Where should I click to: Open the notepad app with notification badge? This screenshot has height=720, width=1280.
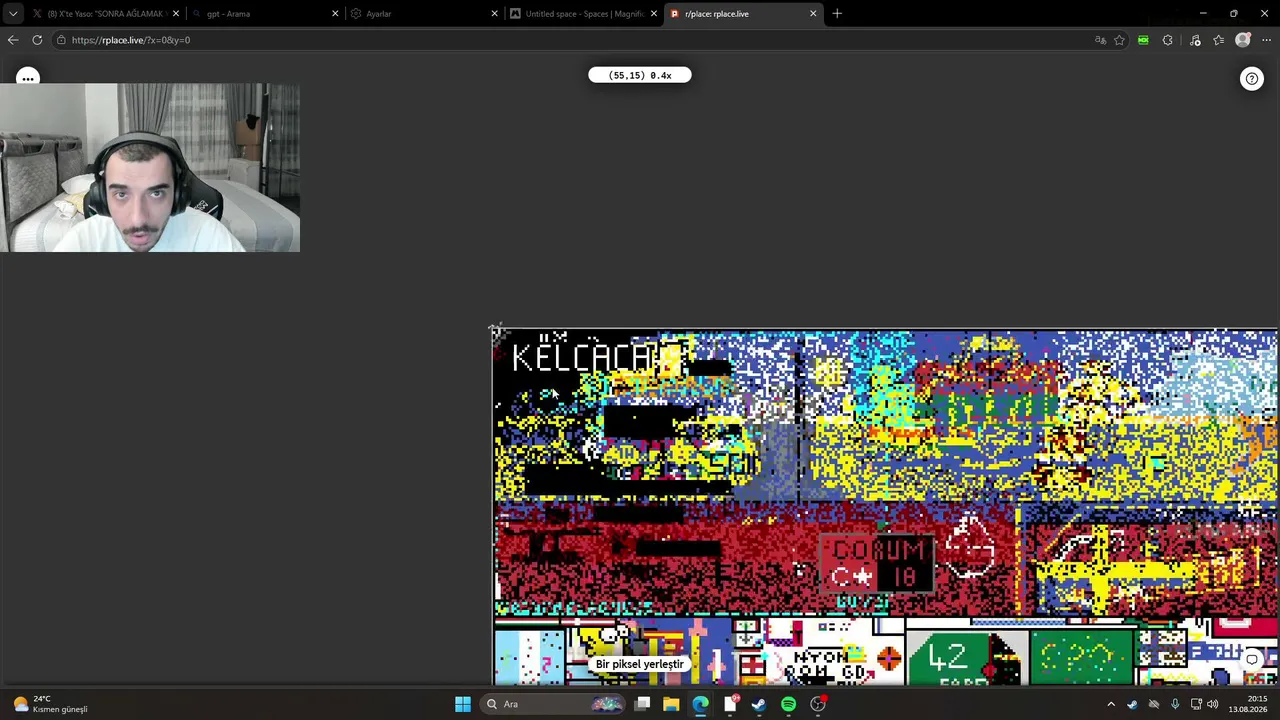730,704
